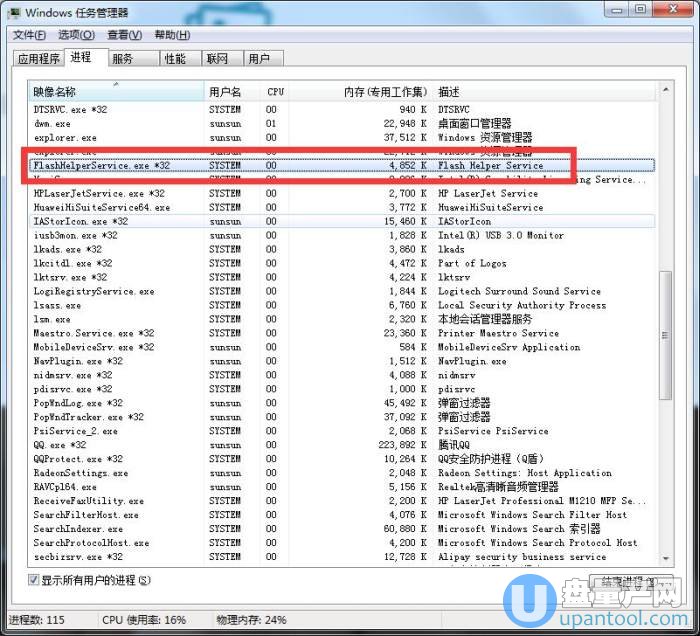Switch to the 性能 tab
This screenshot has width=700, height=636.
175,59
